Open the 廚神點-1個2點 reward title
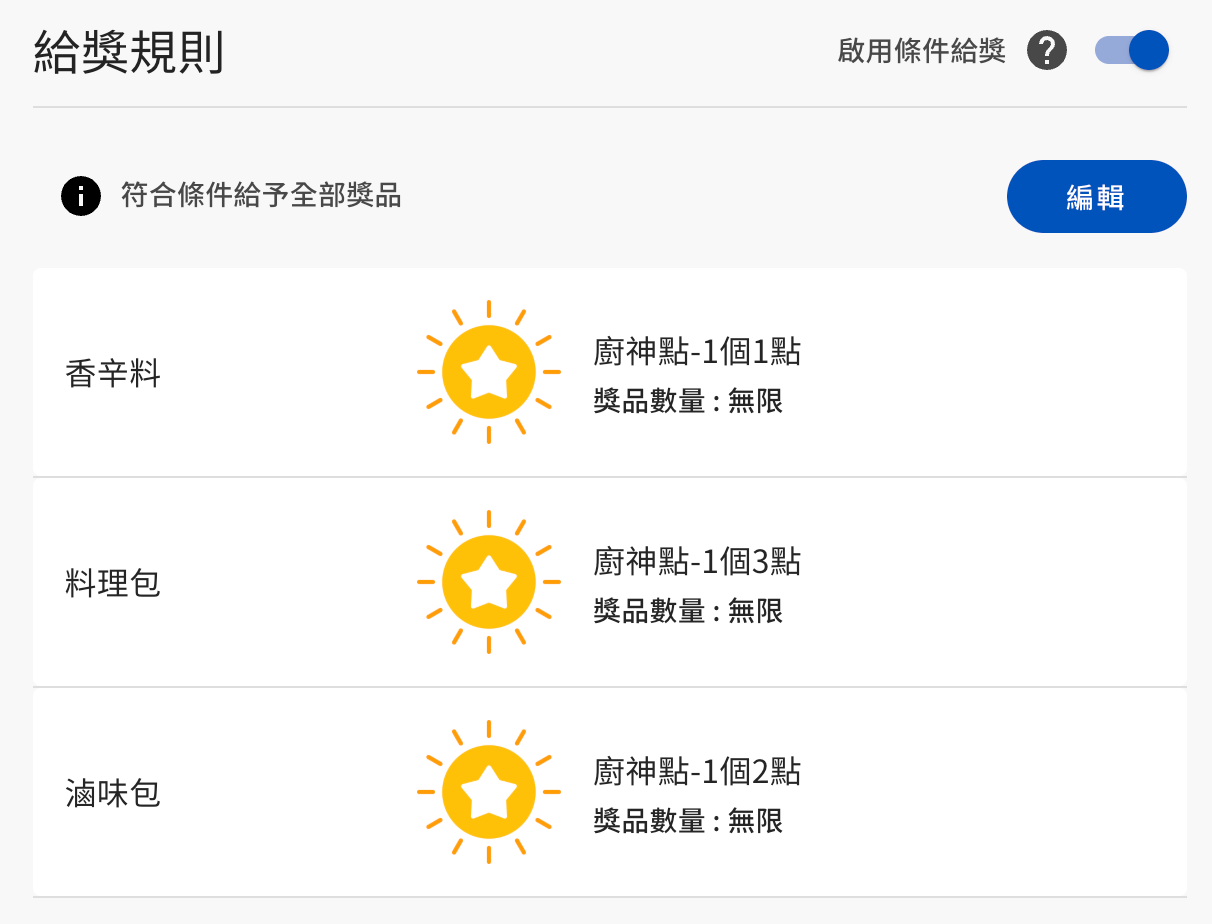The width and height of the screenshot is (1212, 924). pos(697,772)
